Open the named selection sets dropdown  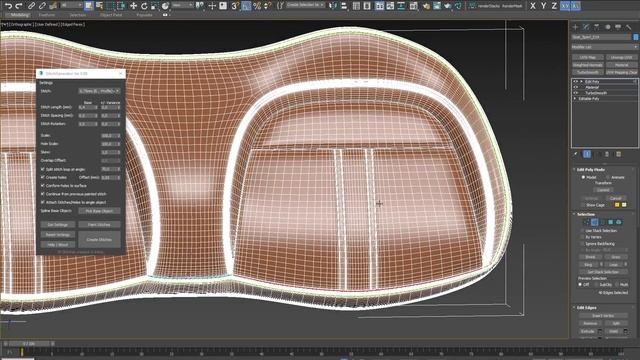click(305, 5)
